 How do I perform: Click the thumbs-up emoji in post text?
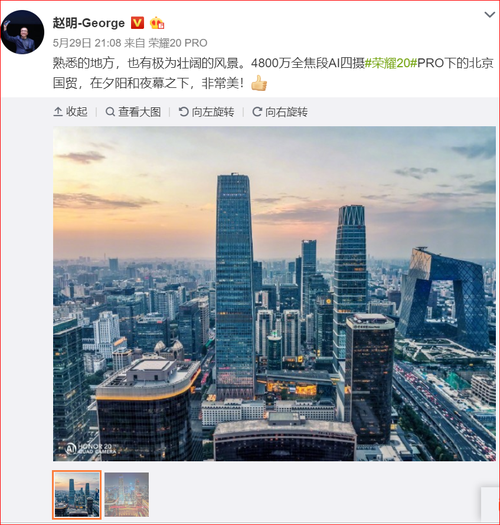[259, 83]
